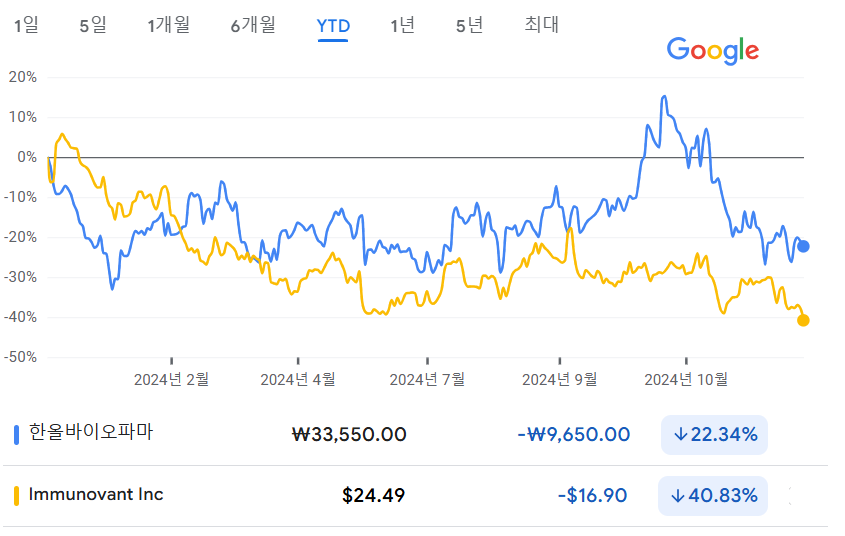The height and width of the screenshot is (536, 845).
Task: Click the ₩33,550.00 price value
Action: point(349,435)
